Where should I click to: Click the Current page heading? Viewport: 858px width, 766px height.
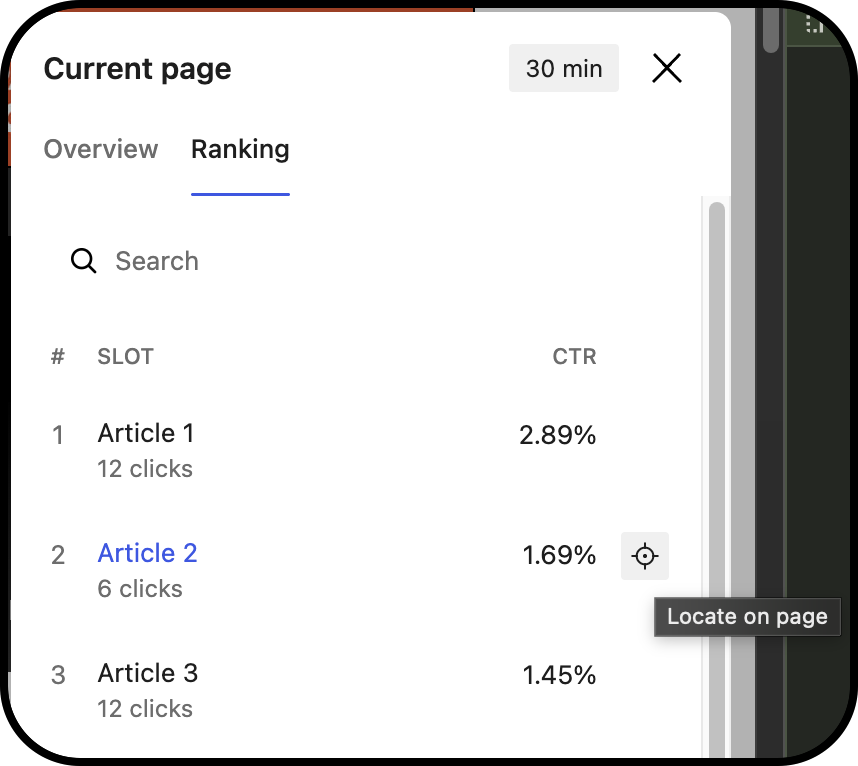[x=137, y=69]
